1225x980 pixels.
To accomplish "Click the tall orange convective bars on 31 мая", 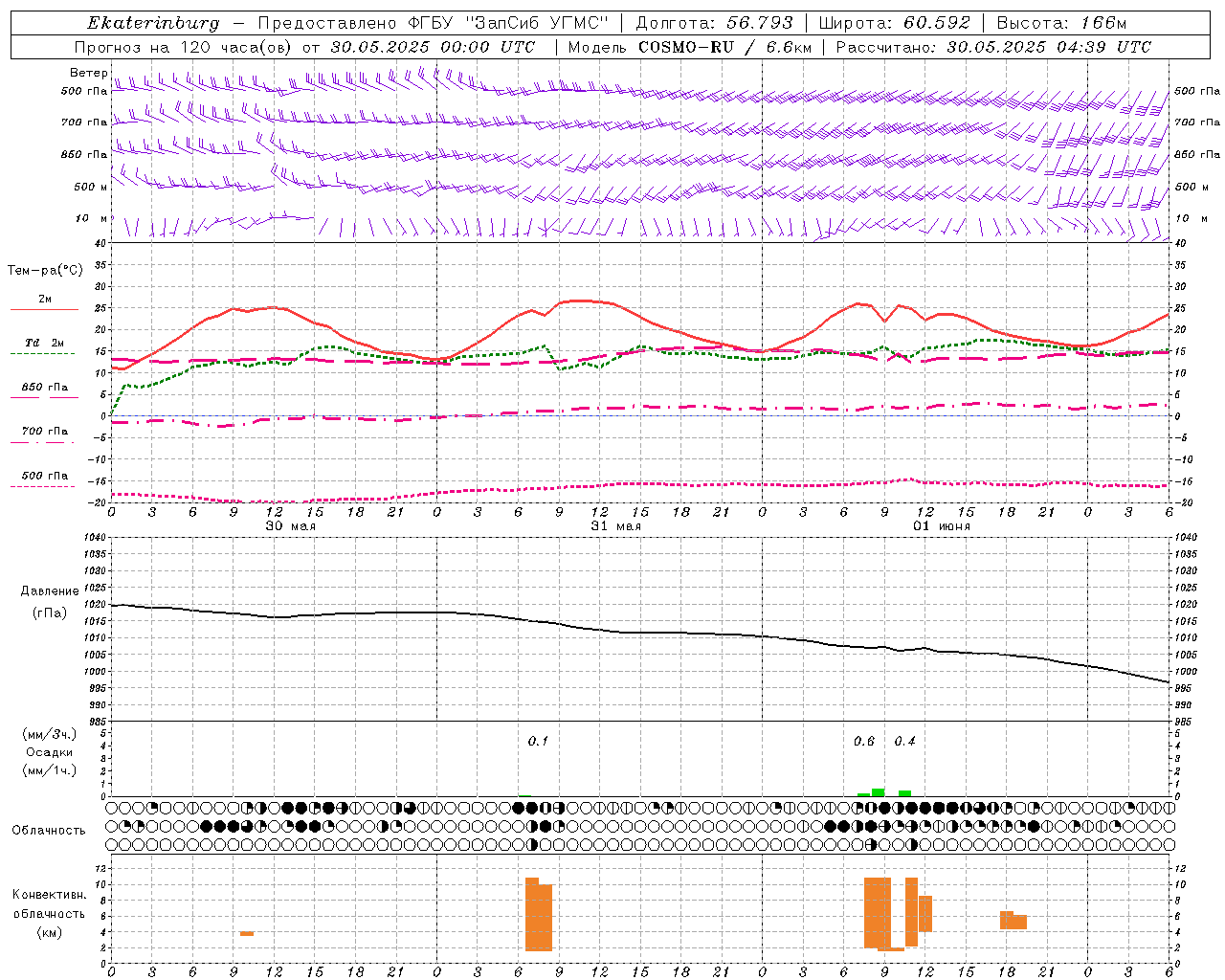I will click(x=539, y=914).
